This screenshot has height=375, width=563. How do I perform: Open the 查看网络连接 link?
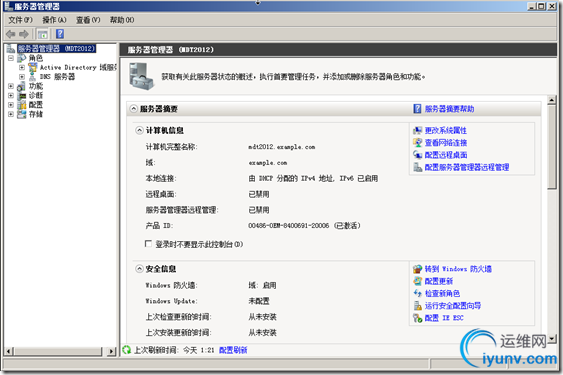click(x=446, y=143)
